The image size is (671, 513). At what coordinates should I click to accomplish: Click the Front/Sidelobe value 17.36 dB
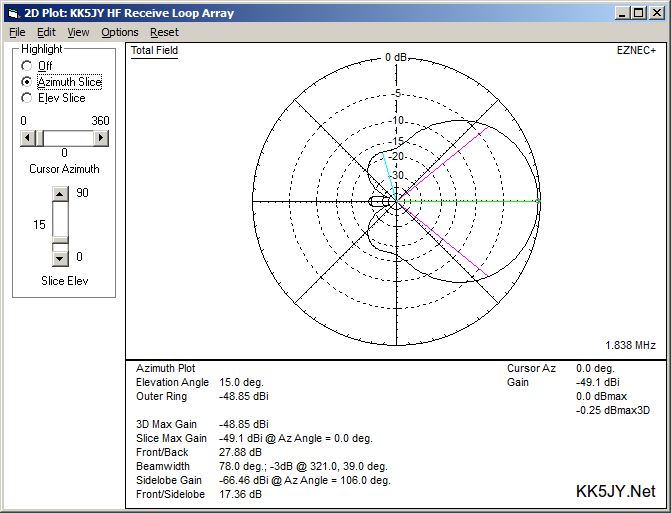tap(240, 494)
